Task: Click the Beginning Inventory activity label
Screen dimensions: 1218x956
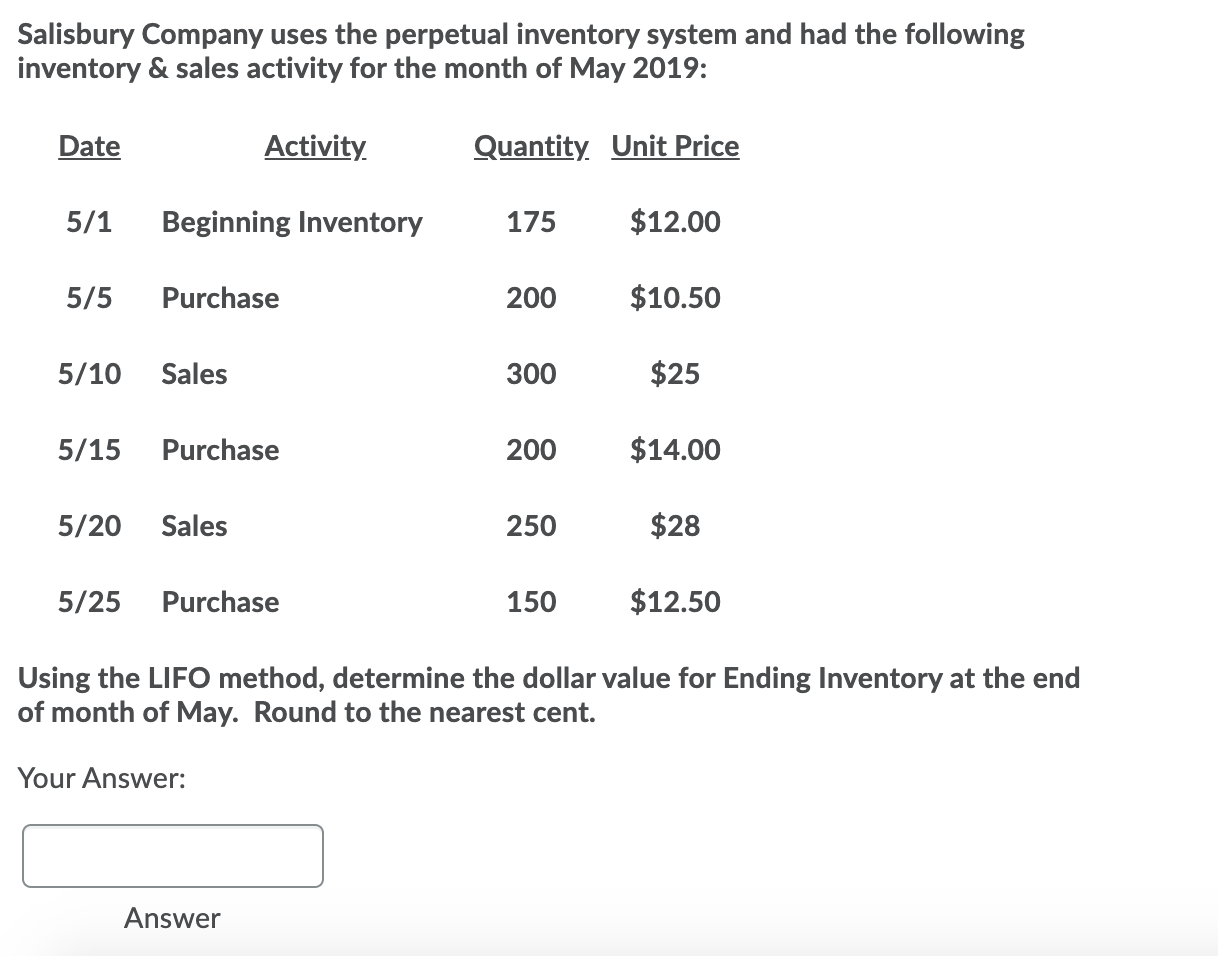Action: coord(292,222)
